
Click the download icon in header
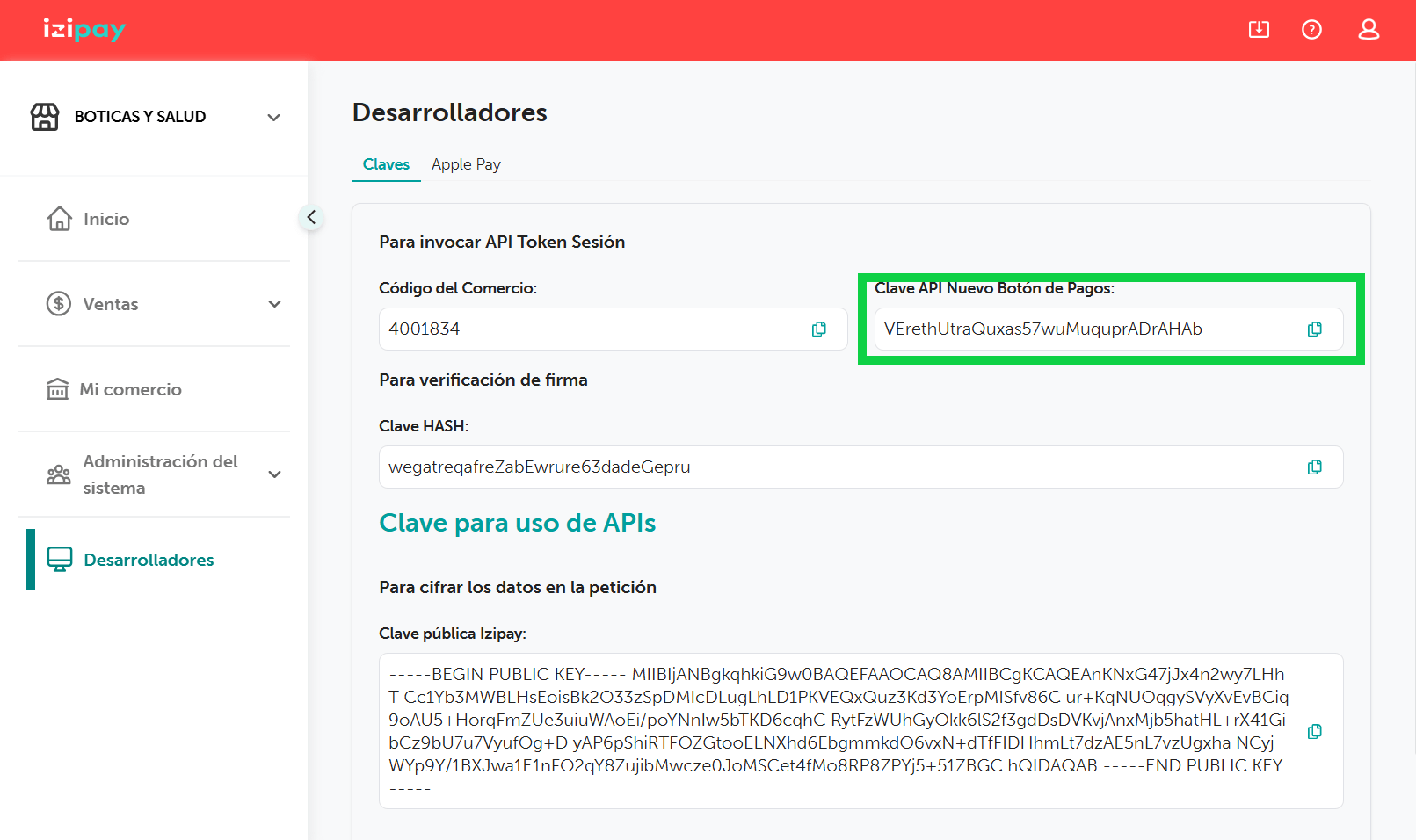(1259, 30)
